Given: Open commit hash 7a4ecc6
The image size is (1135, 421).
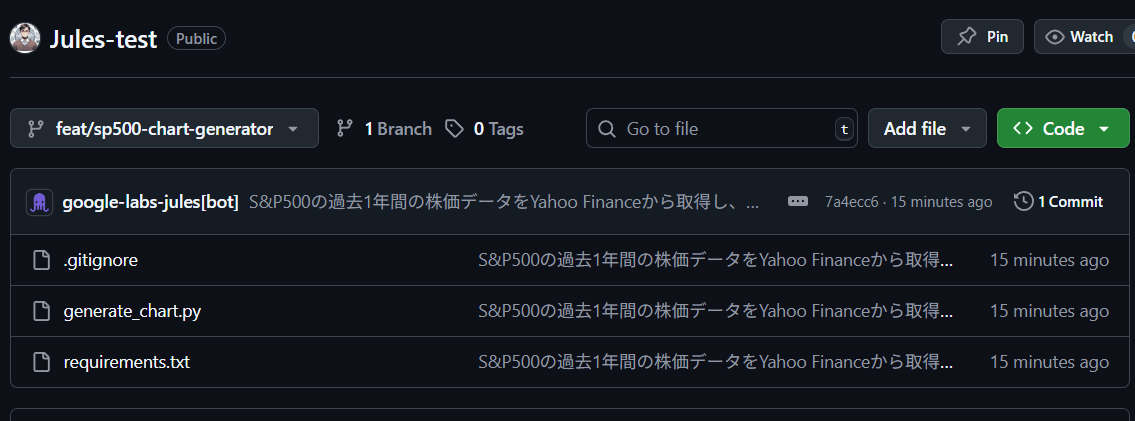Looking at the screenshot, I should (x=851, y=202).
